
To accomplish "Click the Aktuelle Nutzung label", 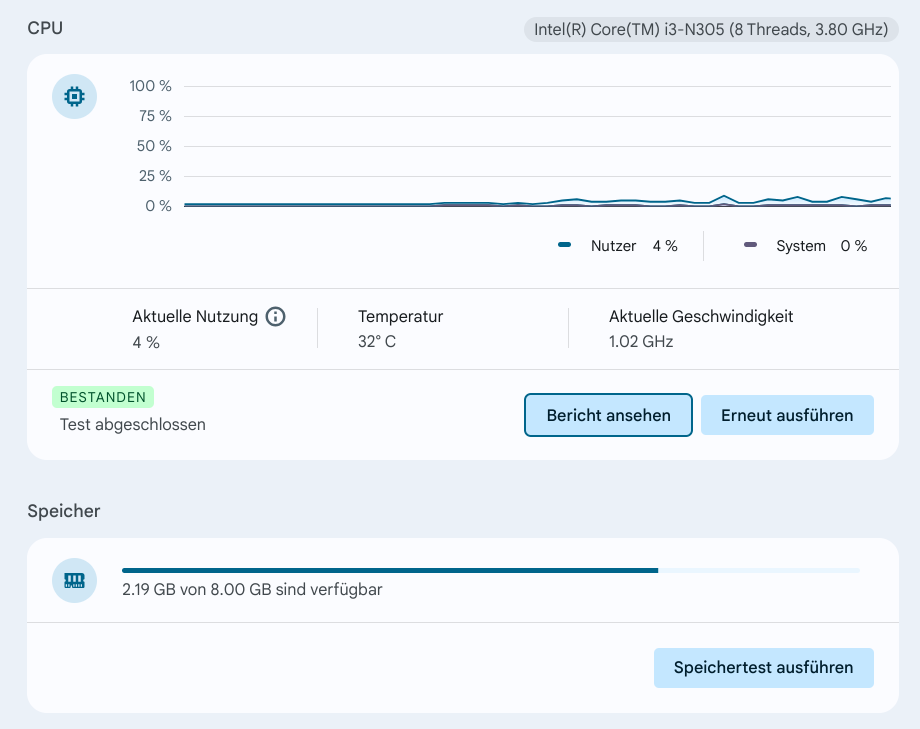I will click(195, 317).
